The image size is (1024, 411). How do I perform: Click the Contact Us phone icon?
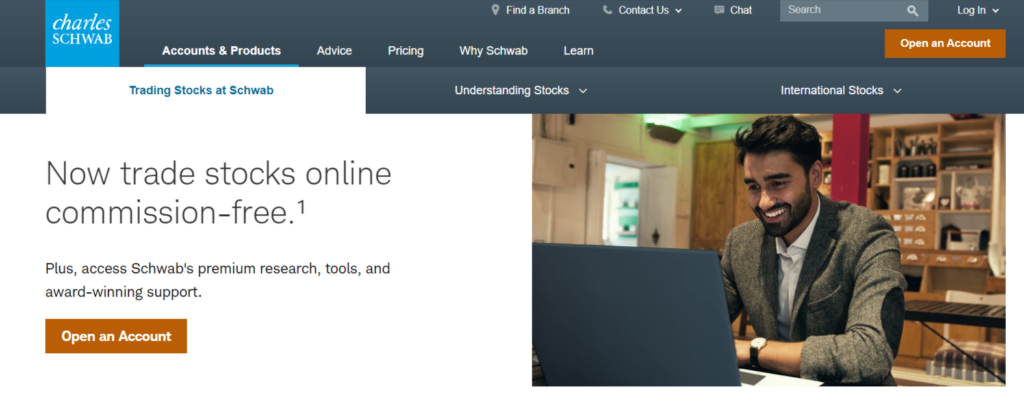pos(607,10)
